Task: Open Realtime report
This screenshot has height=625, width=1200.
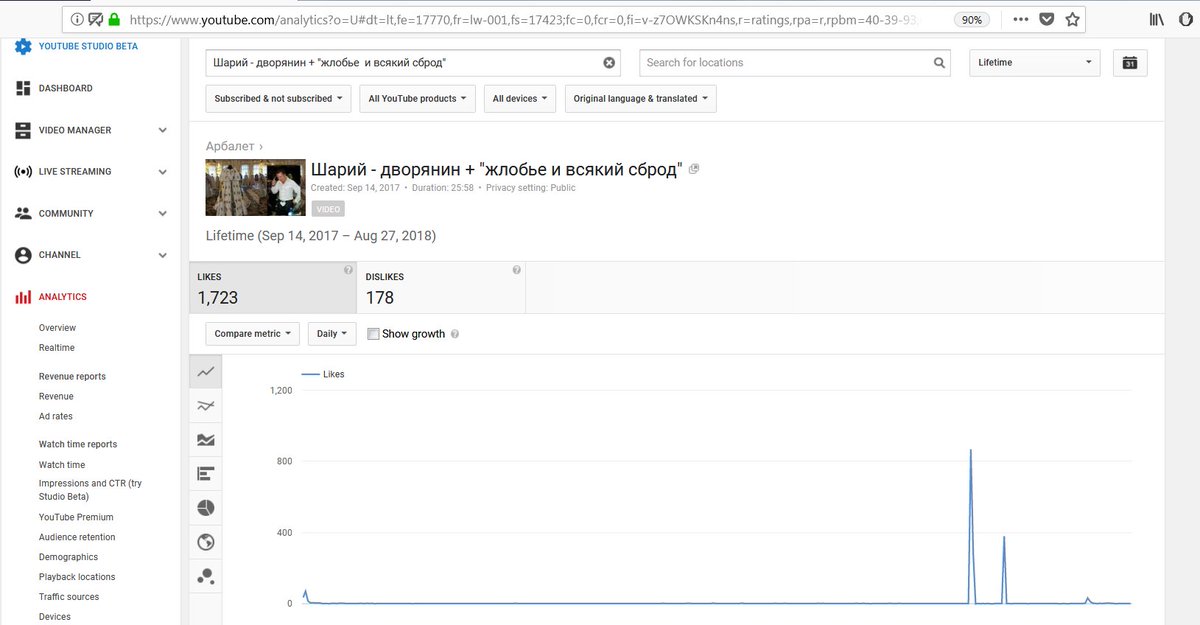Action: (56, 348)
